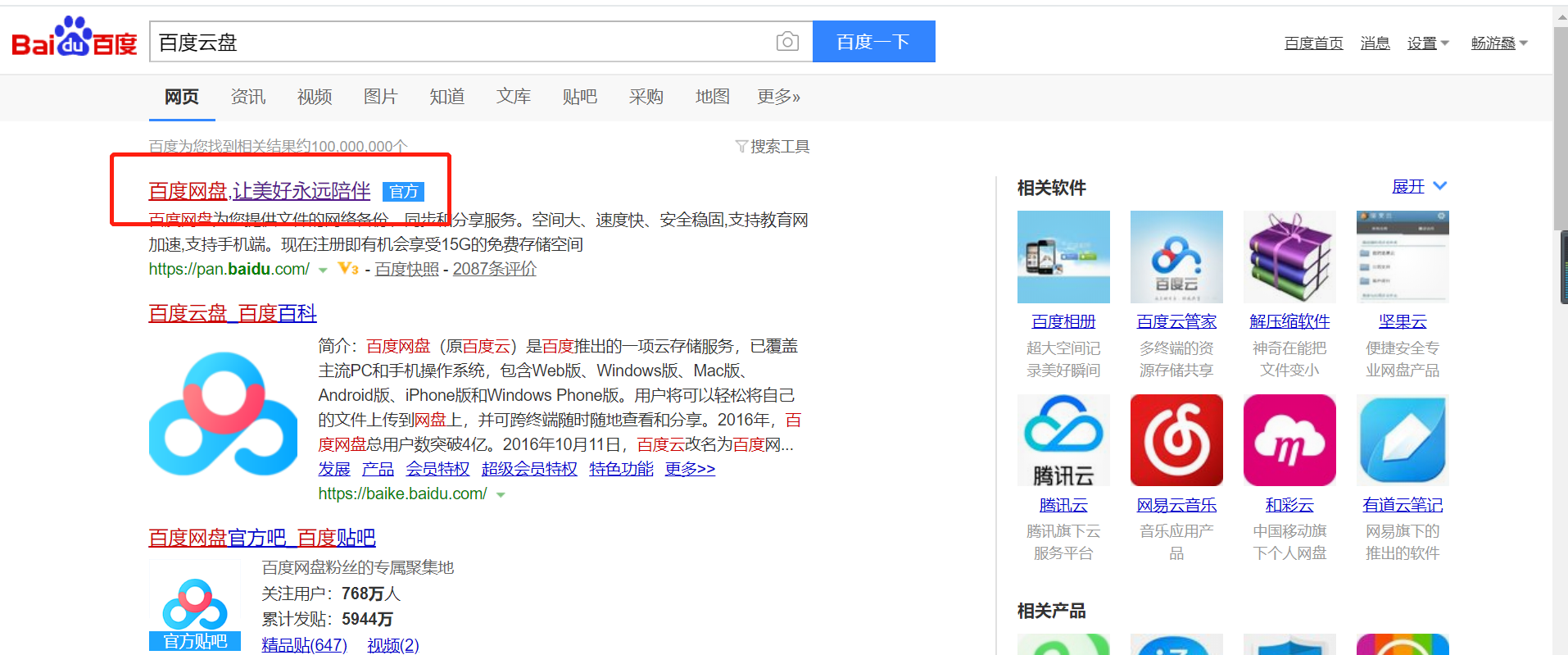Viewport: 1568px width, 655px height.
Task: Click the Baidu logo
Action: (x=75, y=39)
